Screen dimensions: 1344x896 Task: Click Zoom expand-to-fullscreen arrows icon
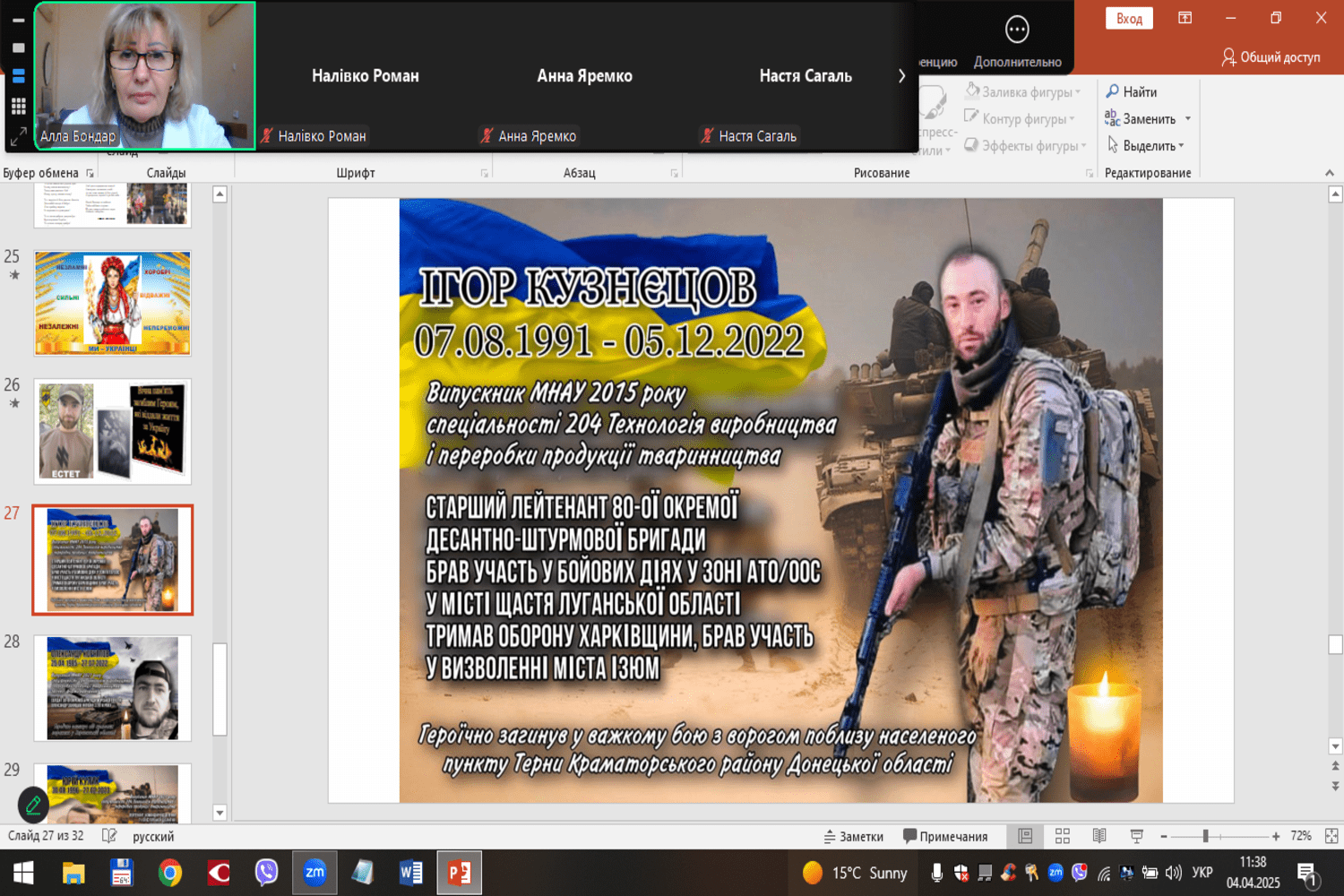tap(18, 137)
